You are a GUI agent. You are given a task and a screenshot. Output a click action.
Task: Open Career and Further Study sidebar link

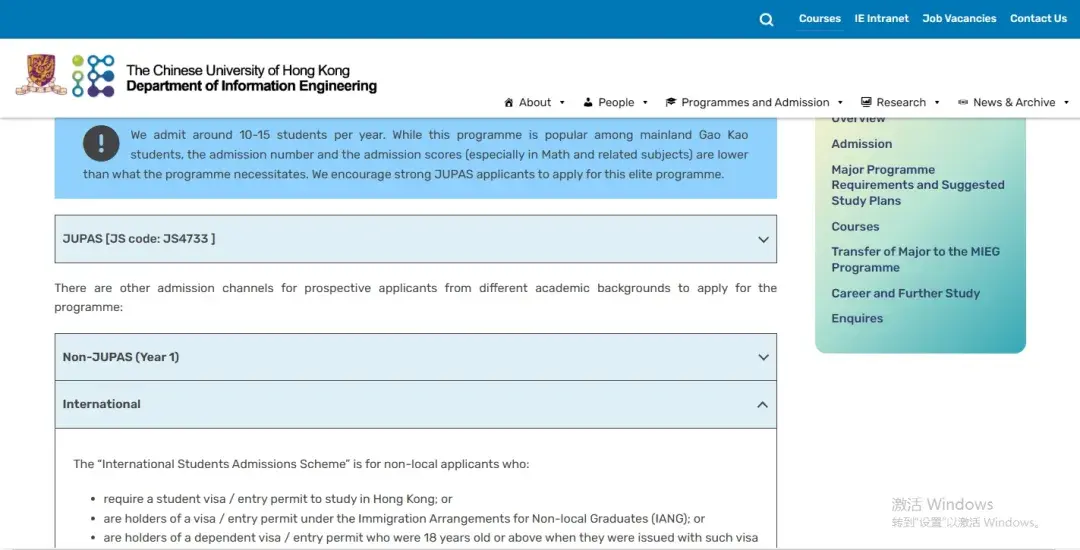point(905,293)
